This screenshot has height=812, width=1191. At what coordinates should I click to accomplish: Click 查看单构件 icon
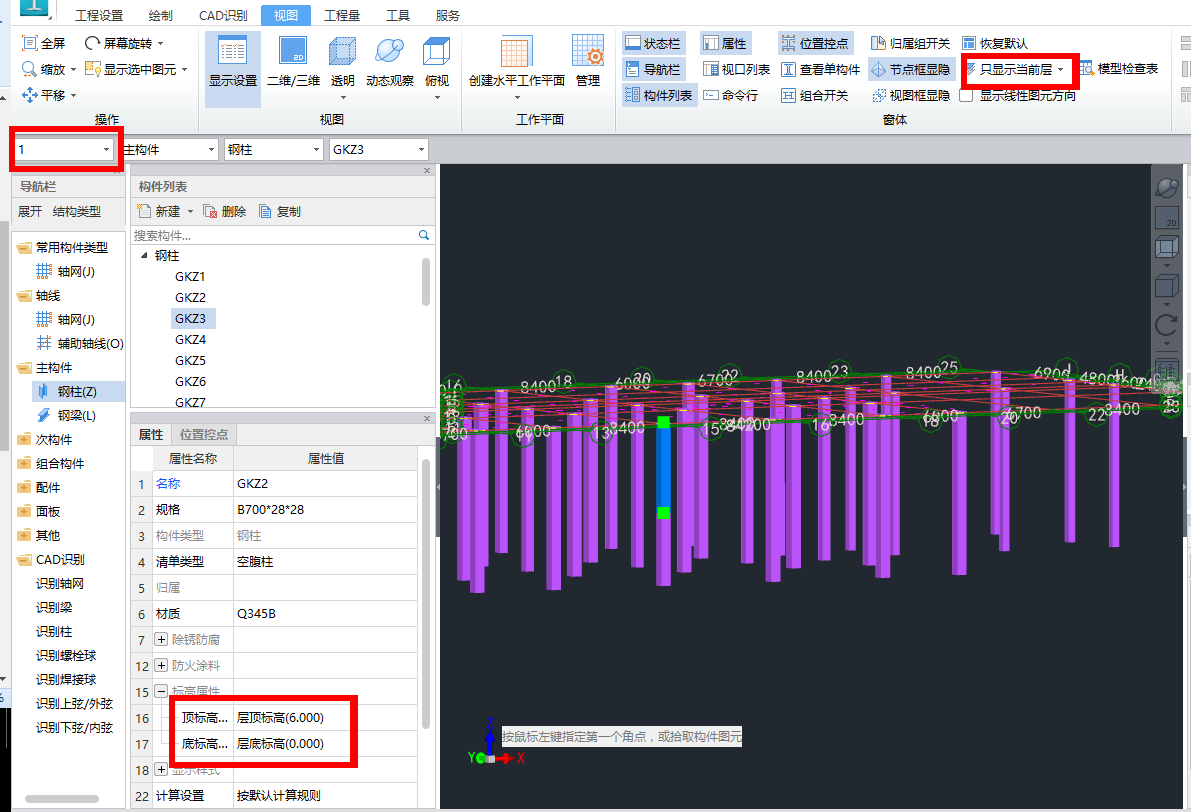pyautogui.click(x=788, y=69)
